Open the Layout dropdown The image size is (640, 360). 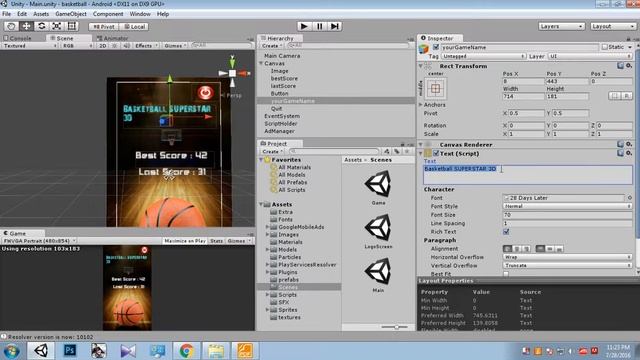coord(613,26)
